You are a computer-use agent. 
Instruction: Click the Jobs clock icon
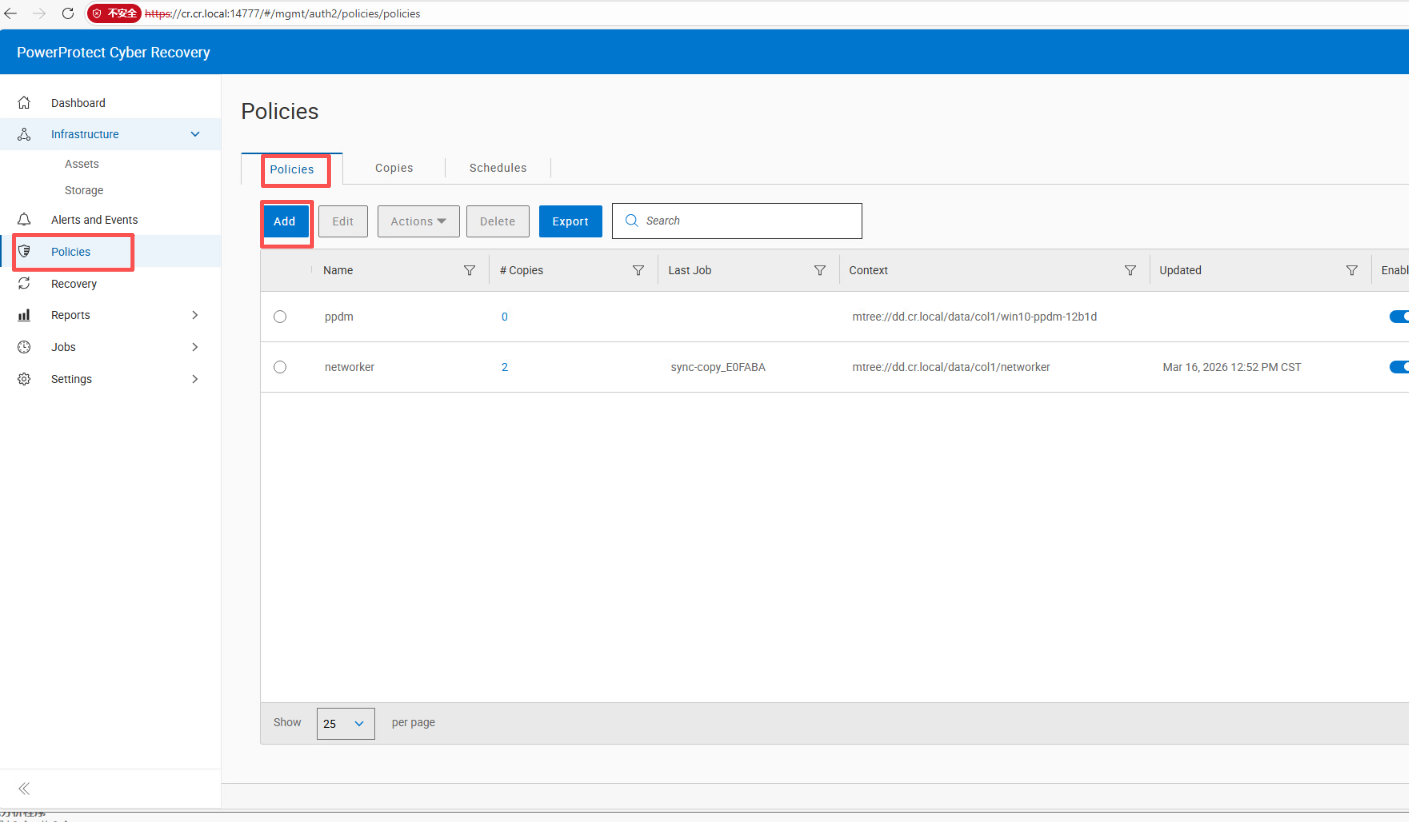click(x=25, y=347)
